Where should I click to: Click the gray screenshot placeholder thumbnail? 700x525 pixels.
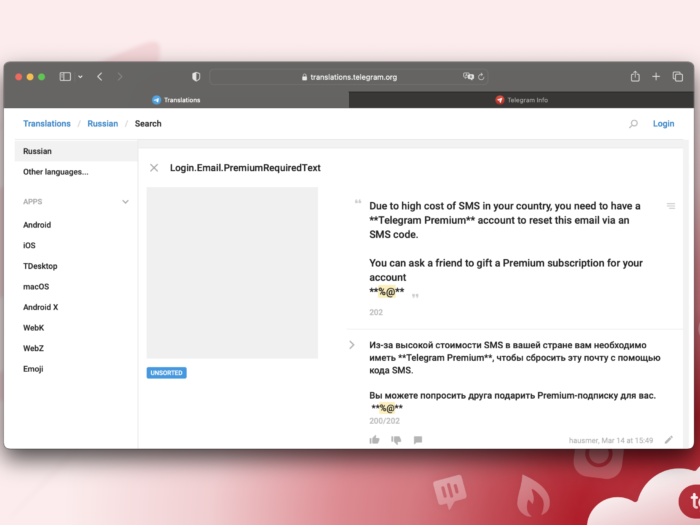232,273
